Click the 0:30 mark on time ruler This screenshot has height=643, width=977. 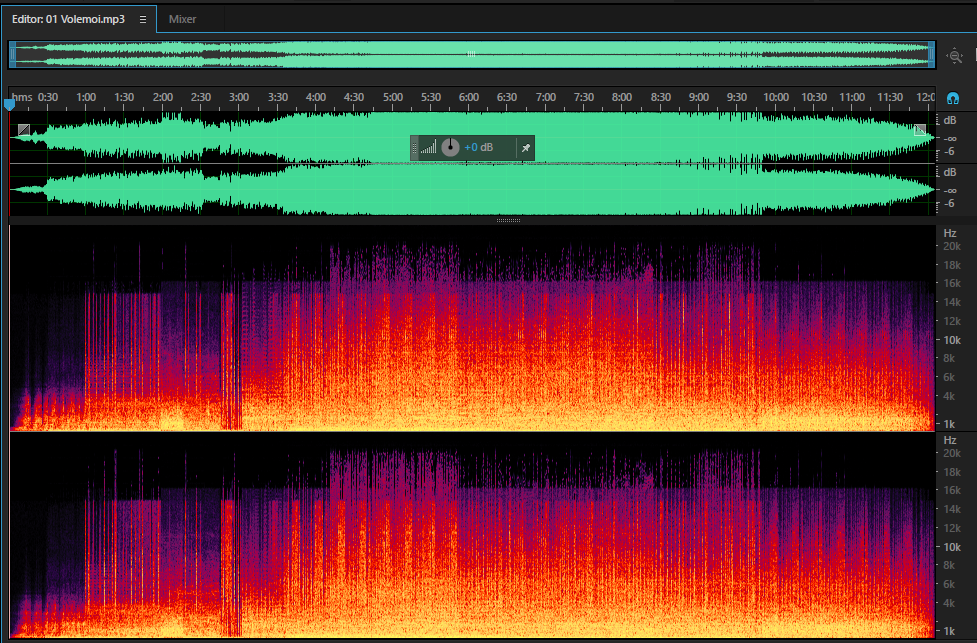click(x=48, y=97)
